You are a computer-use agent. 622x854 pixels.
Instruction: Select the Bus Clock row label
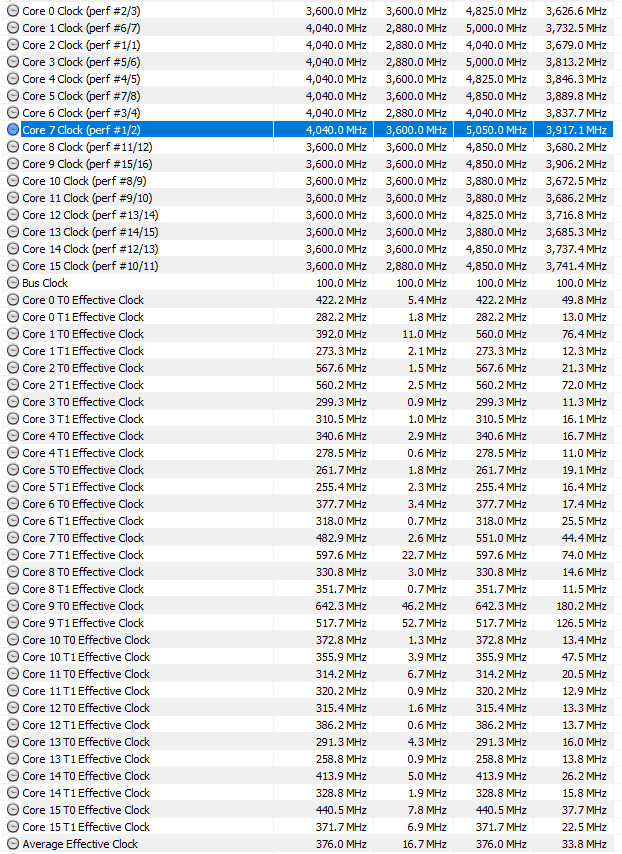click(45, 283)
